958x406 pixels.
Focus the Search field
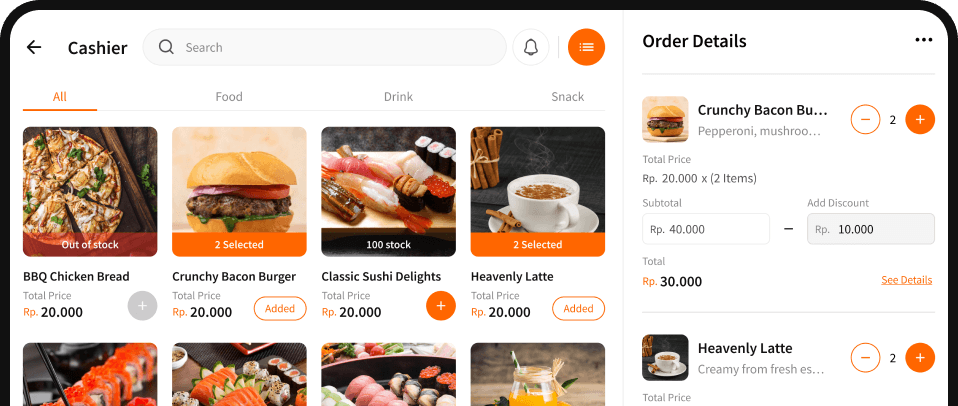[324, 47]
